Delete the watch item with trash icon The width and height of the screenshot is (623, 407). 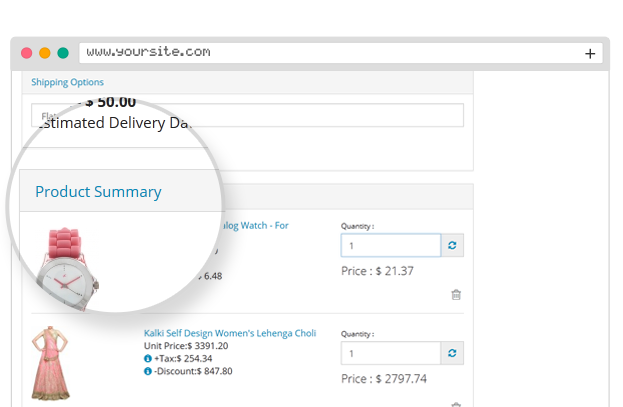point(456,295)
